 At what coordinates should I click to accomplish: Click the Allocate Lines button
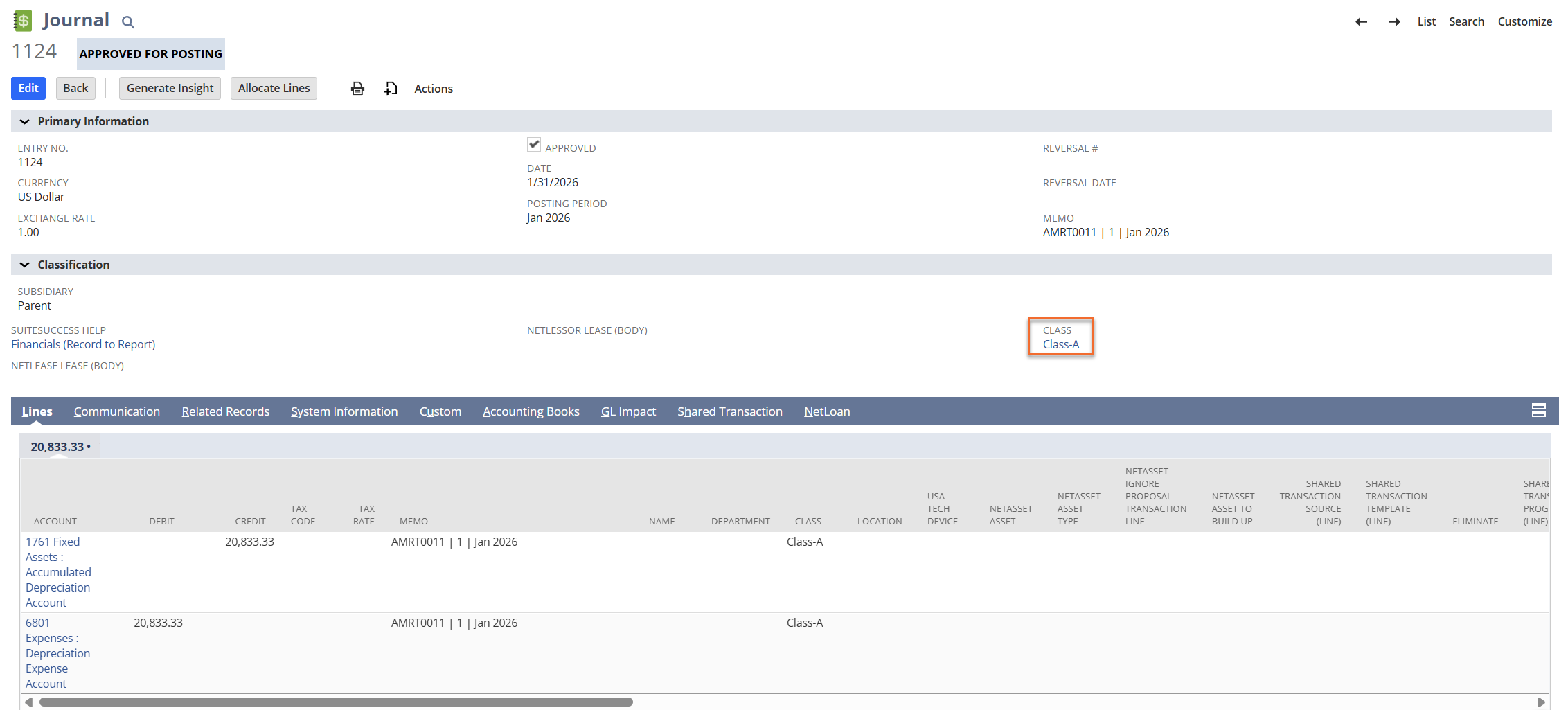tap(274, 88)
